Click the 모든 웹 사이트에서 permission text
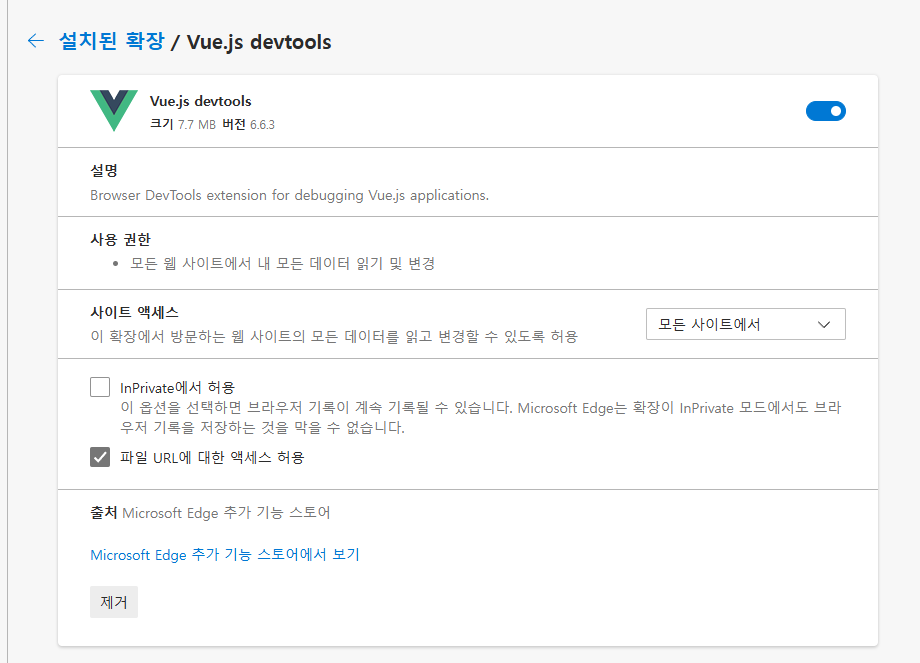The image size is (920, 663). (x=282, y=264)
